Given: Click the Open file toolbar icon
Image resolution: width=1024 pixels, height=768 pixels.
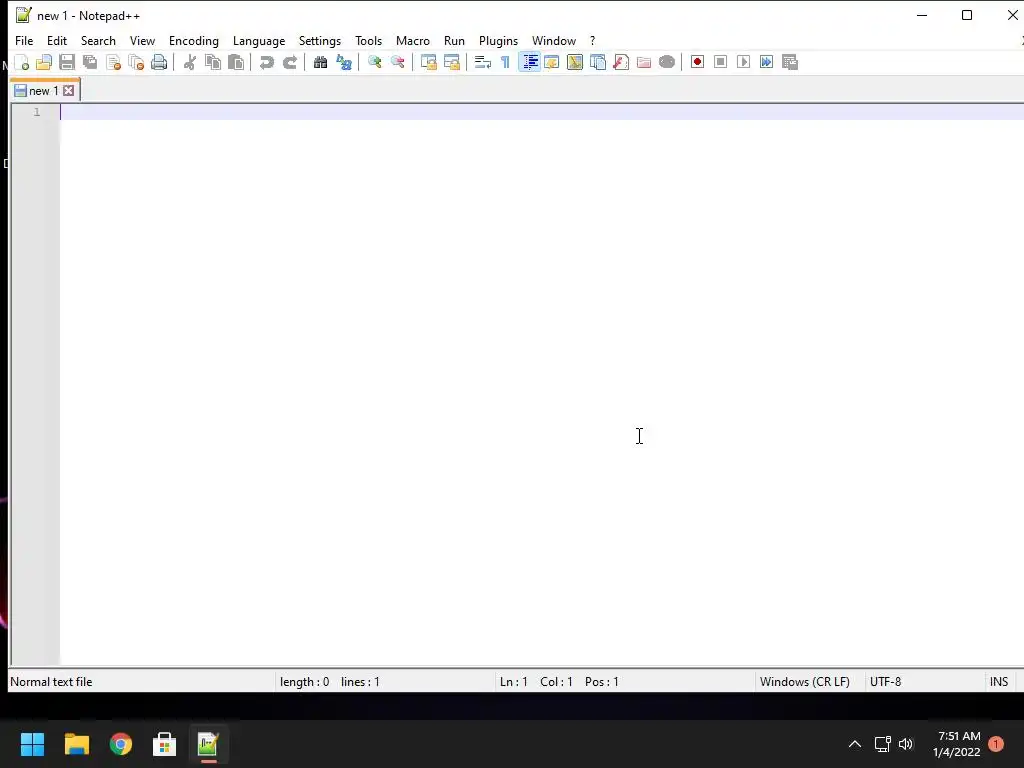Looking at the screenshot, I should [x=44, y=62].
